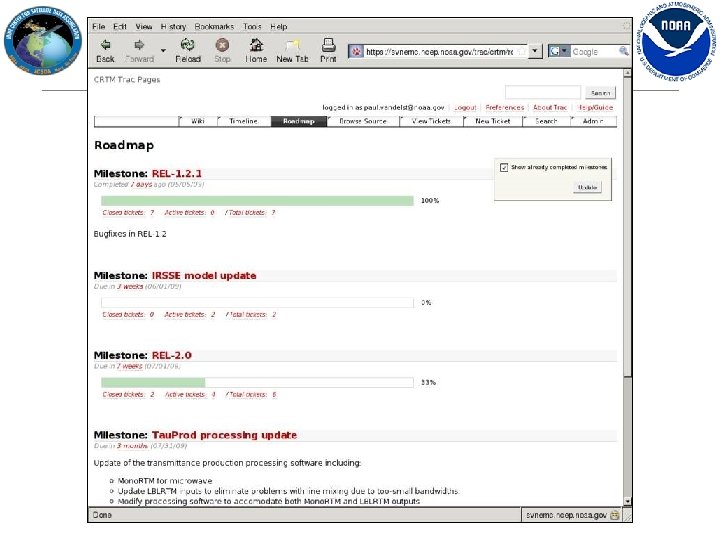Image resolution: width=720 pixels, height=540 pixels.
Task: Click the Trac Search button
Action: pyautogui.click(x=601, y=93)
